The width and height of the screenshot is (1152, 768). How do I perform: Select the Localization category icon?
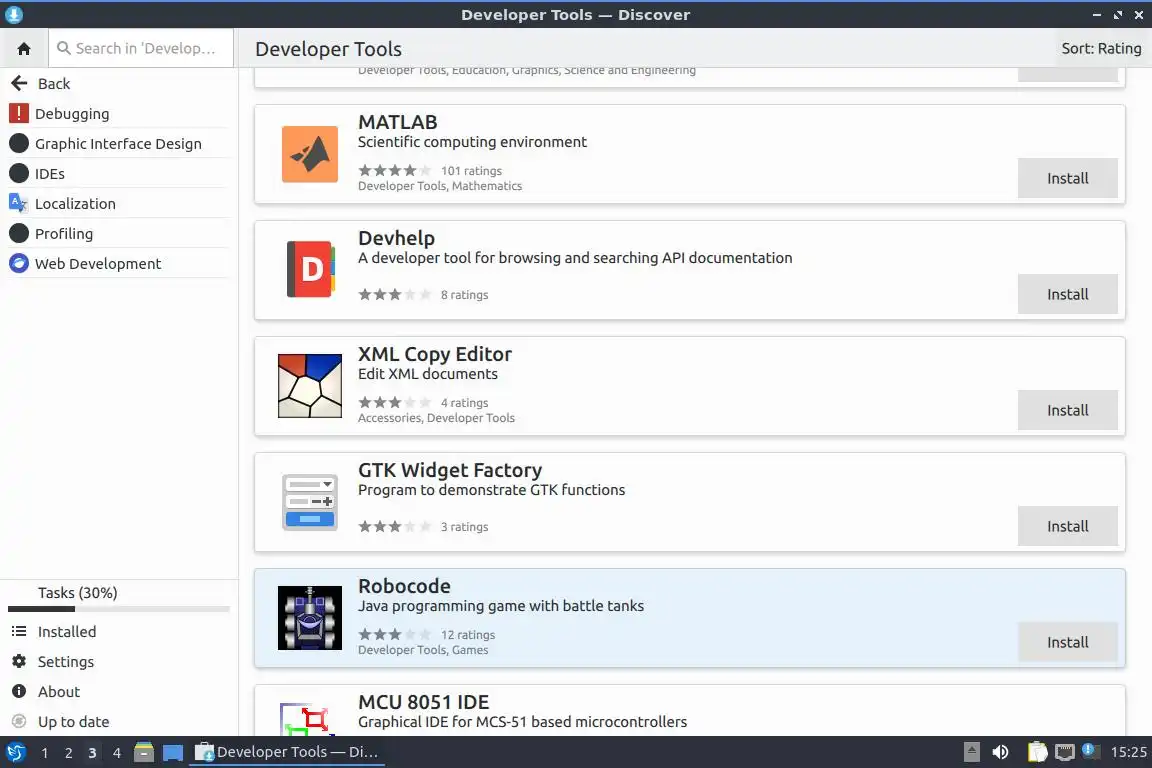tap(18, 203)
